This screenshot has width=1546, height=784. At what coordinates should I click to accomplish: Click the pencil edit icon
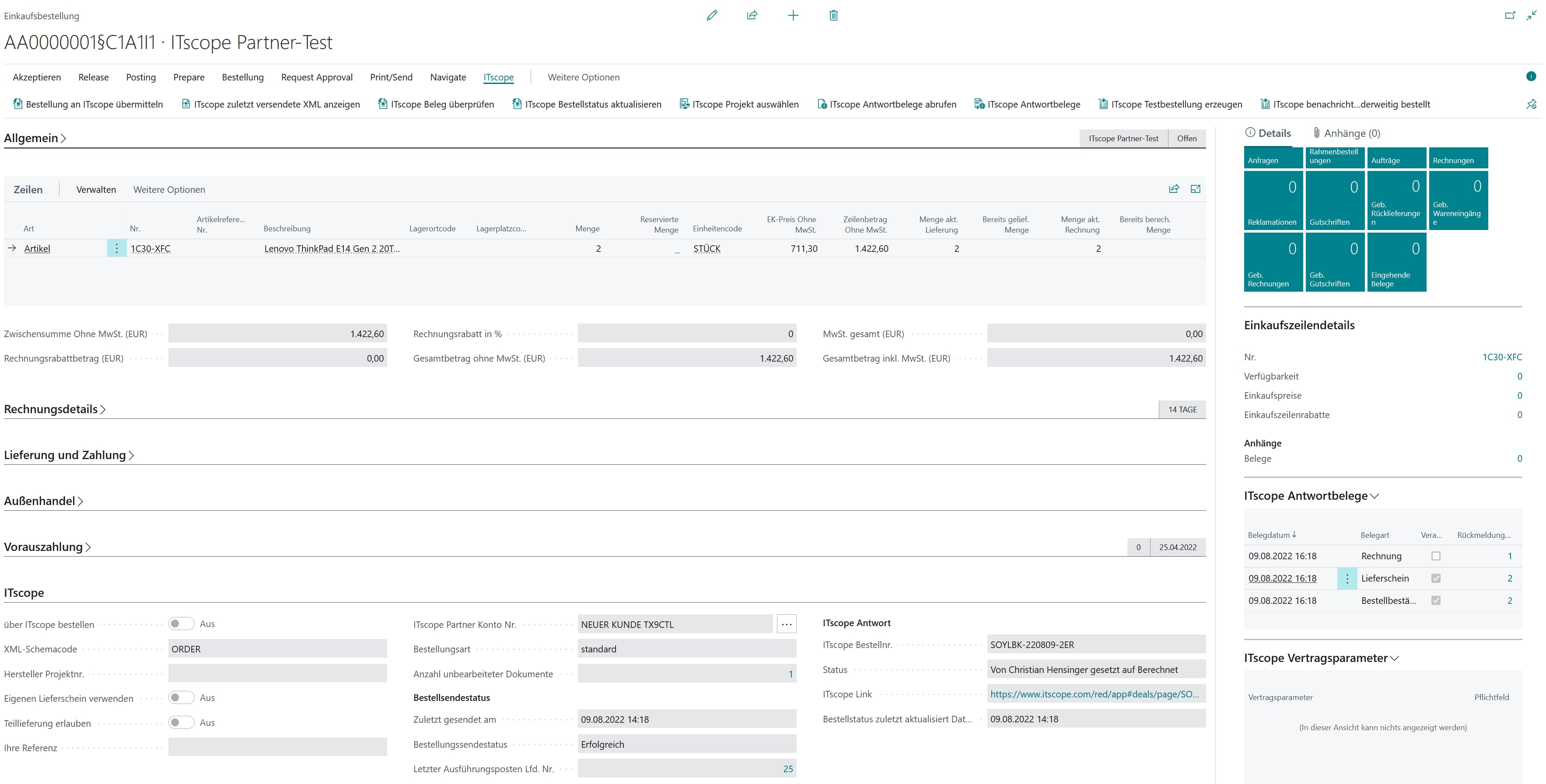point(712,16)
